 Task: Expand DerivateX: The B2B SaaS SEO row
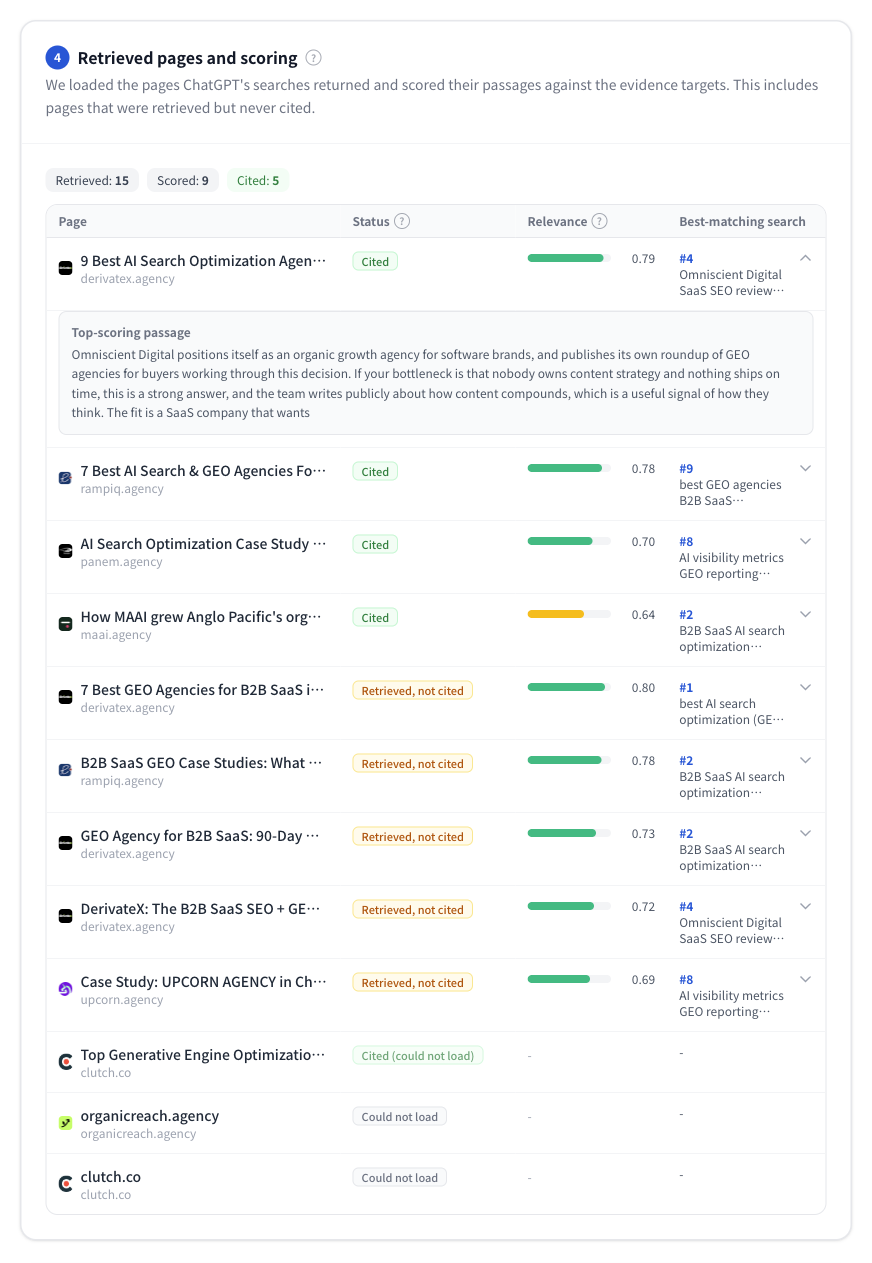coord(806,906)
